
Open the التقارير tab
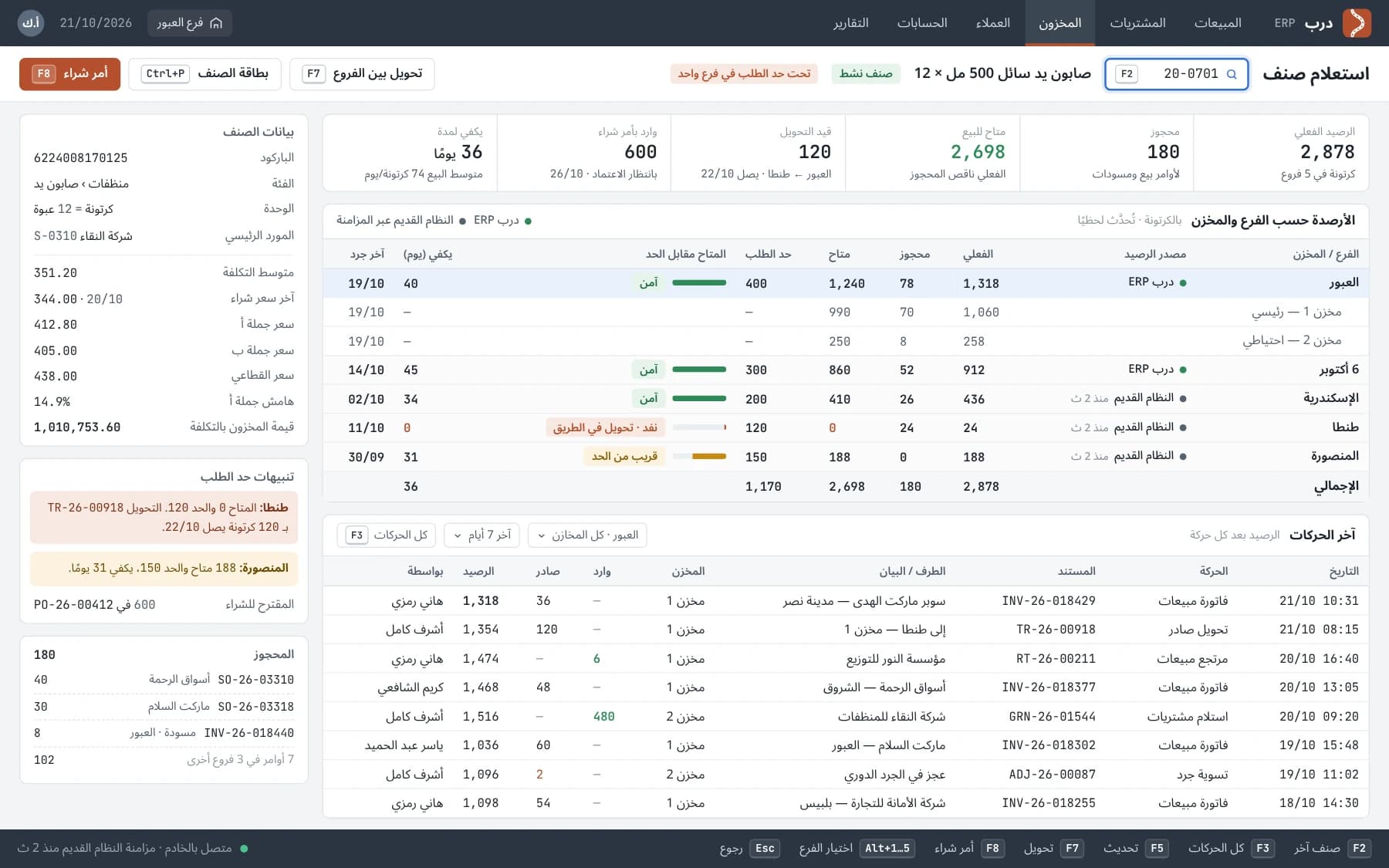coord(850,23)
